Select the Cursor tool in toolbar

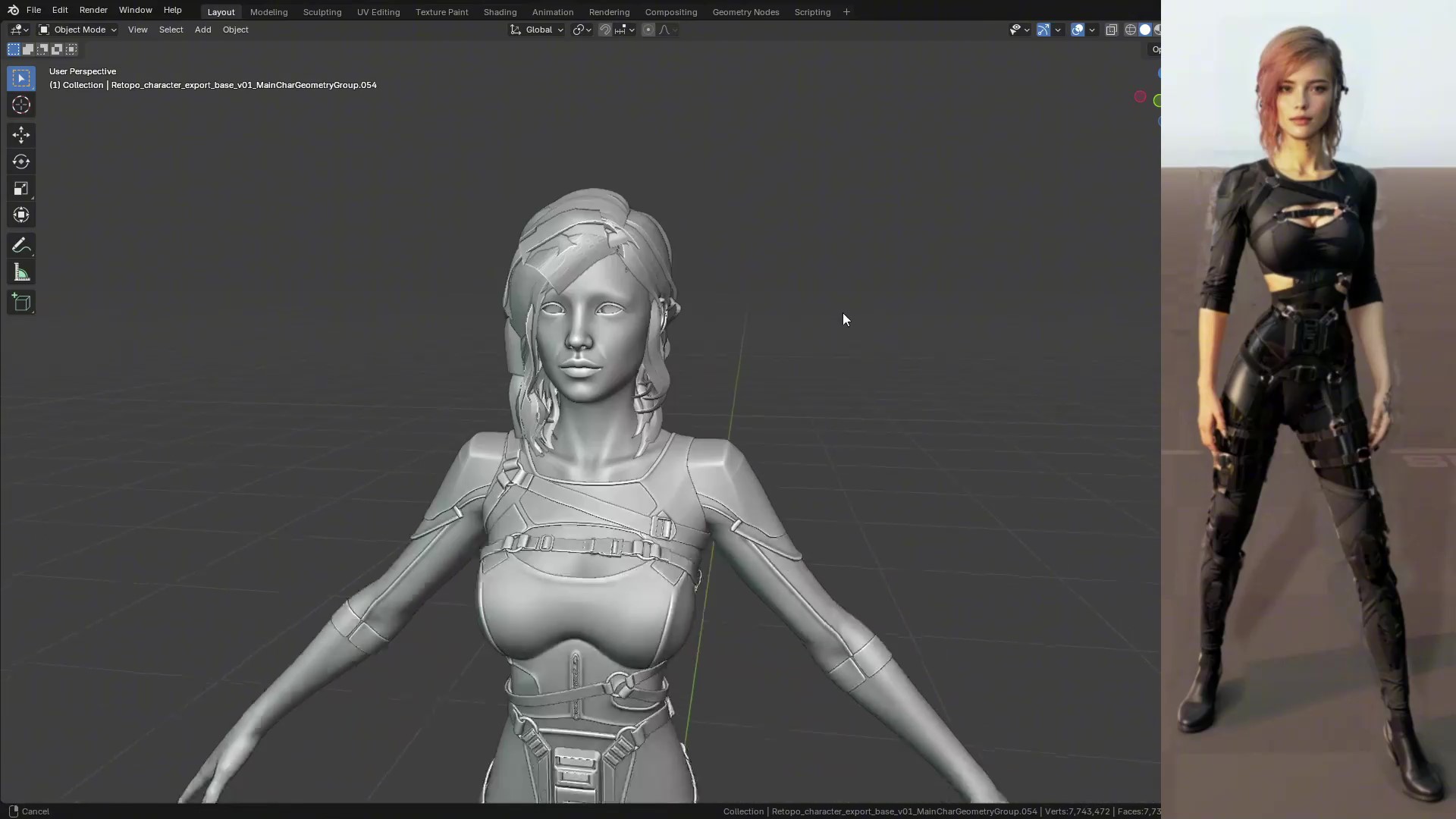point(21,105)
